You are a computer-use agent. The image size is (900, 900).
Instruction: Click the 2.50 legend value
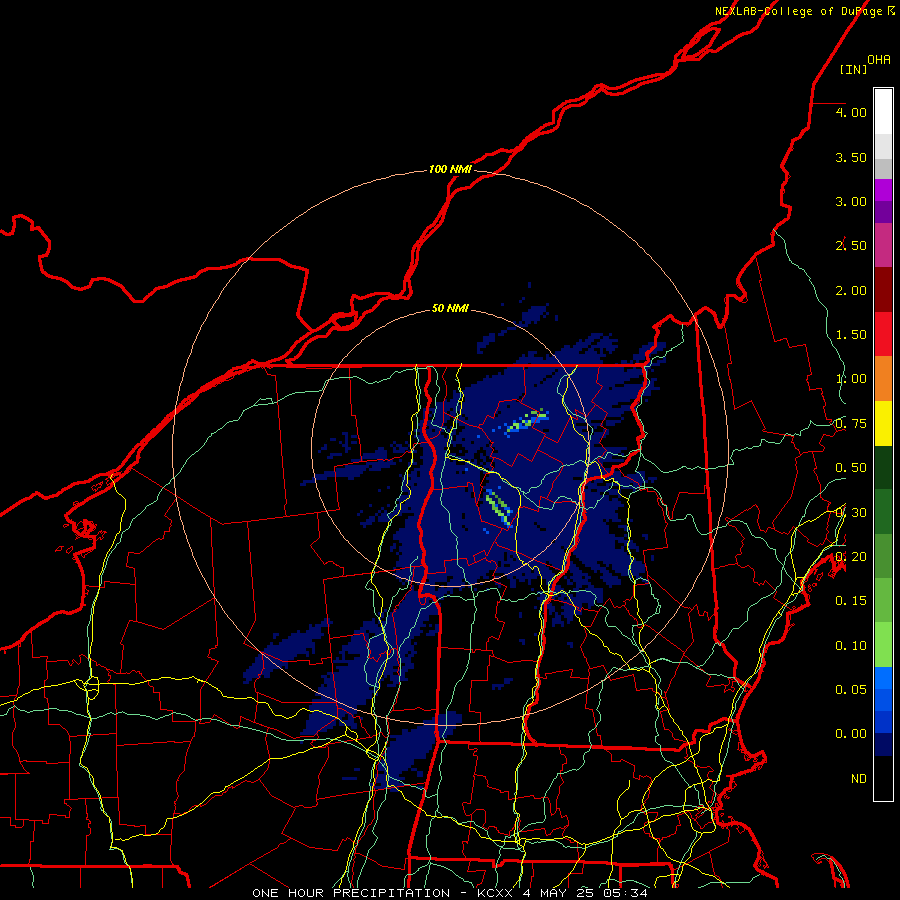[851, 246]
